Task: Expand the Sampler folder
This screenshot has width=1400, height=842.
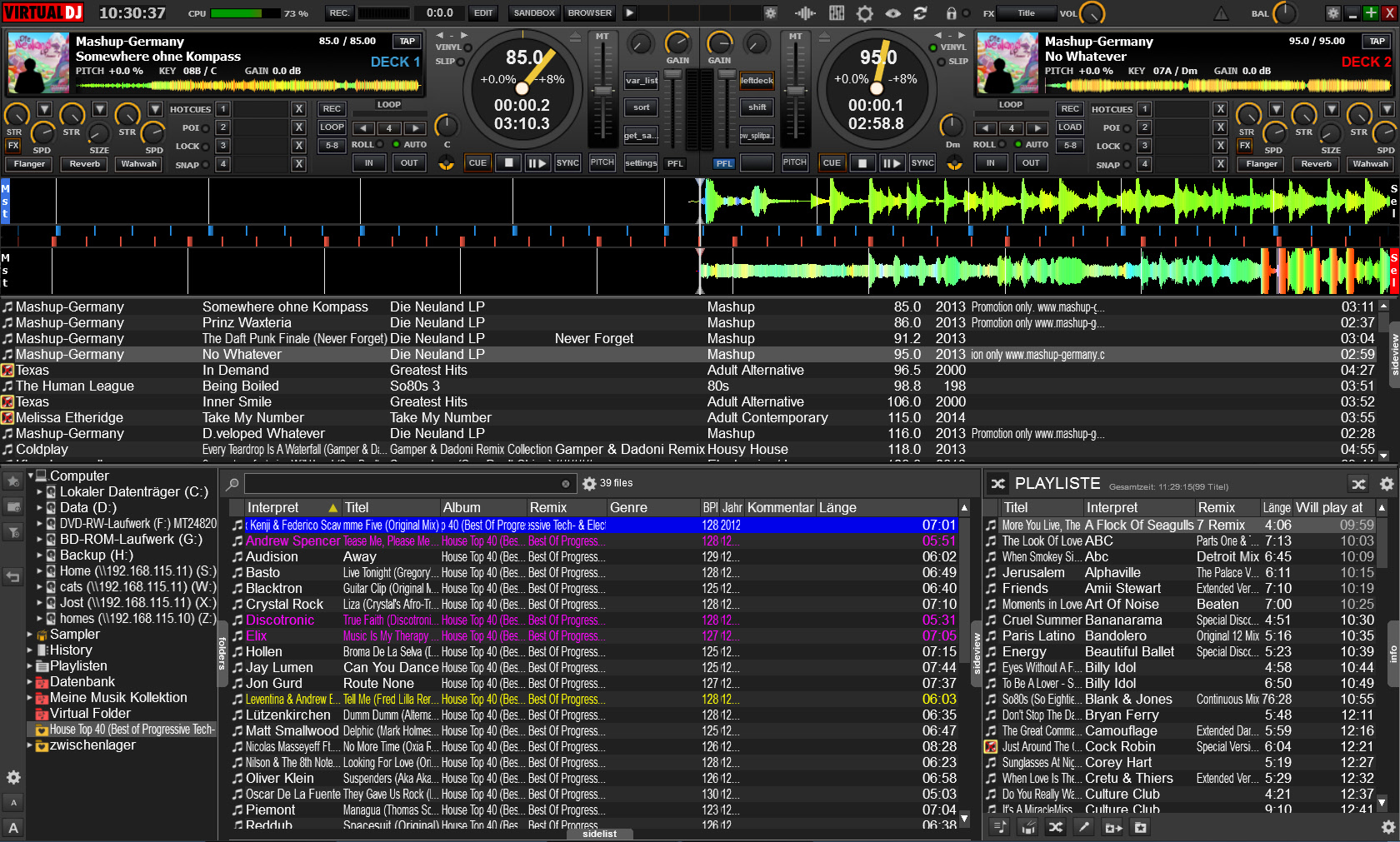Action: [x=31, y=635]
